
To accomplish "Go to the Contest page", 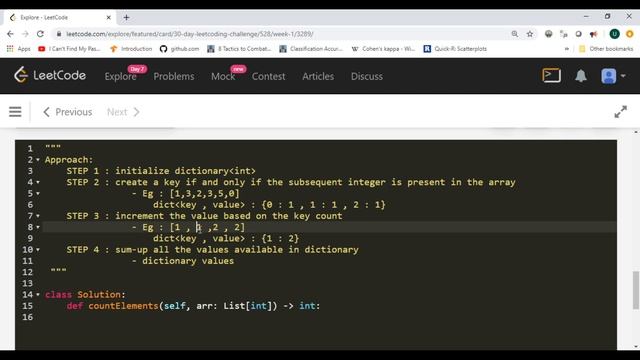I will 269,76.
